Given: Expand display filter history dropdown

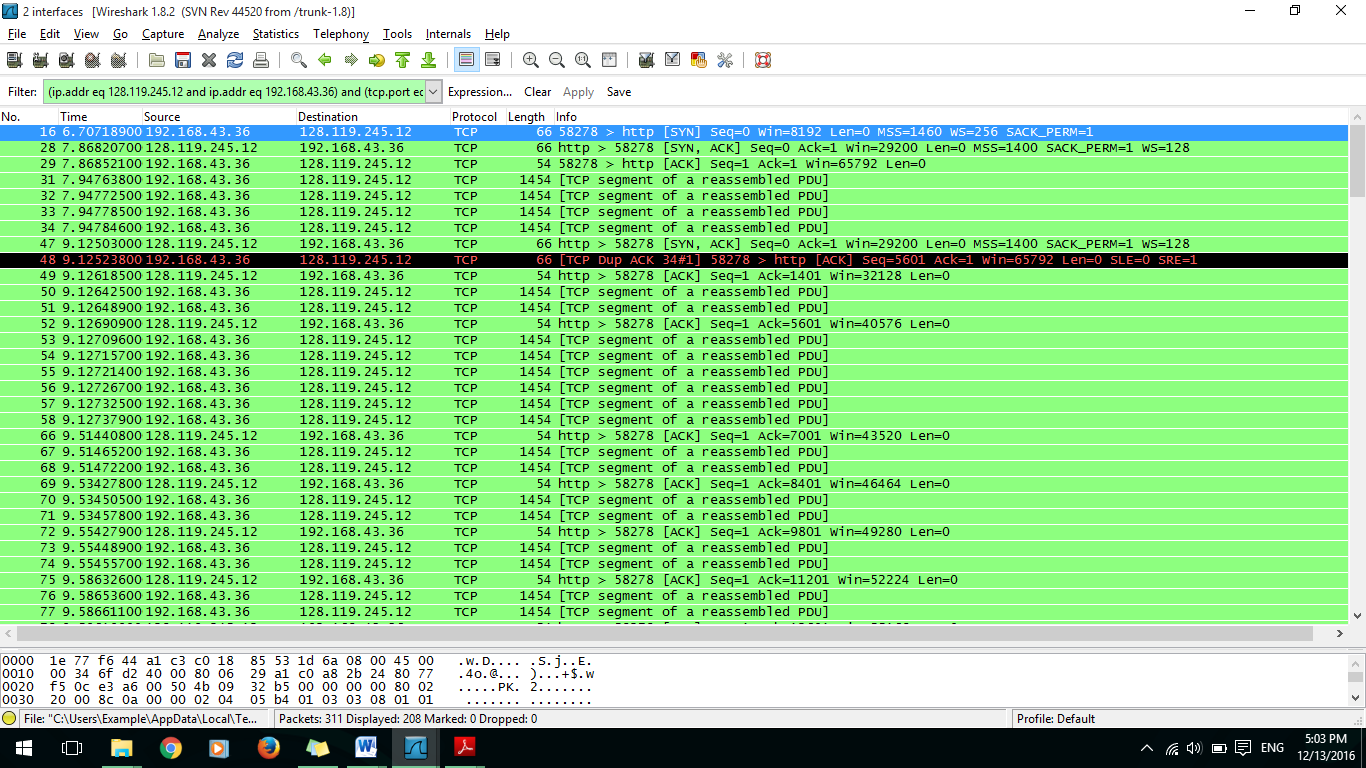Looking at the screenshot, I should click(x=434, y=92).
